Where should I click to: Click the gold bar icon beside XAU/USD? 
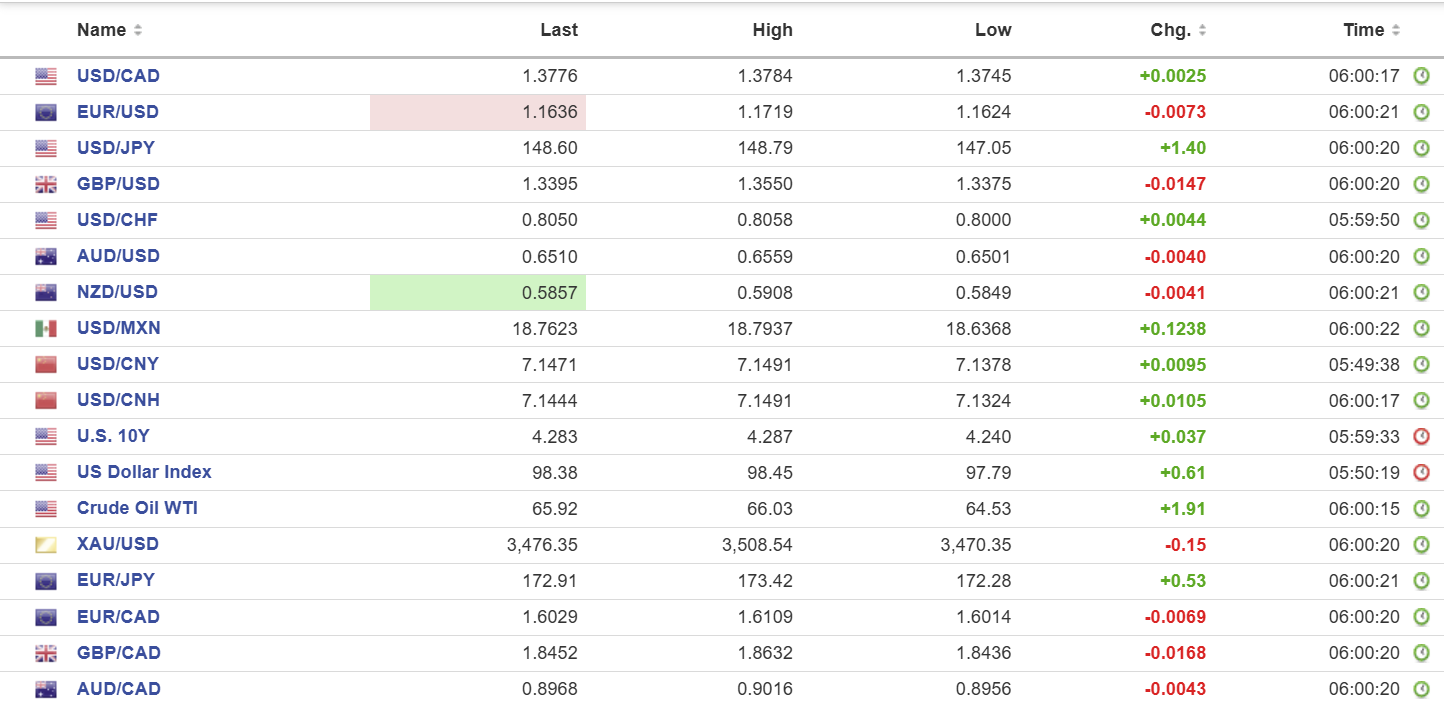tap(46, 545)
